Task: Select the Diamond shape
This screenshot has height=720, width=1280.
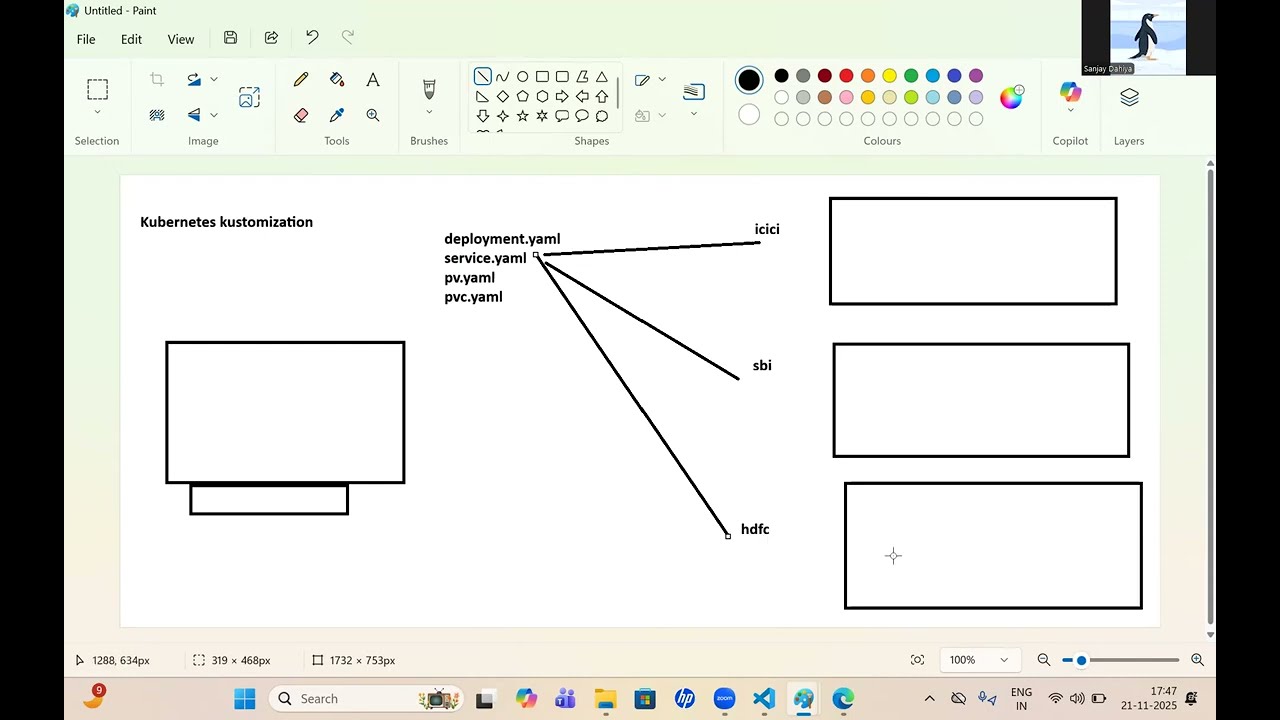Action: tap(502, 97)
